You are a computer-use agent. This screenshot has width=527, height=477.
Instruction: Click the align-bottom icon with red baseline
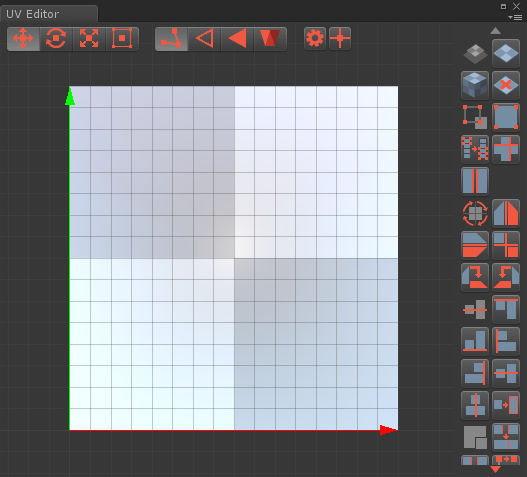point(475,341)
